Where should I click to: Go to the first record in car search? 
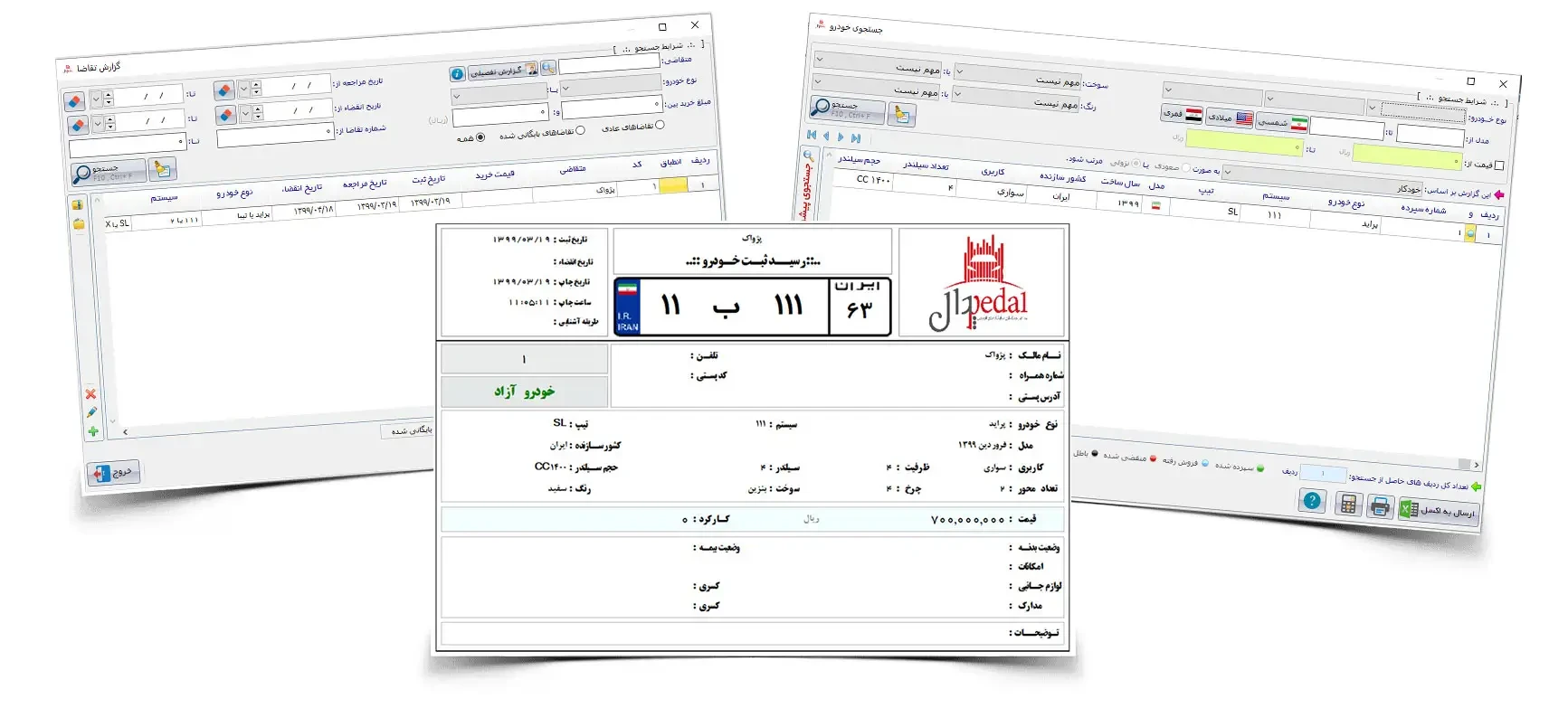click(x=812, y=135)
